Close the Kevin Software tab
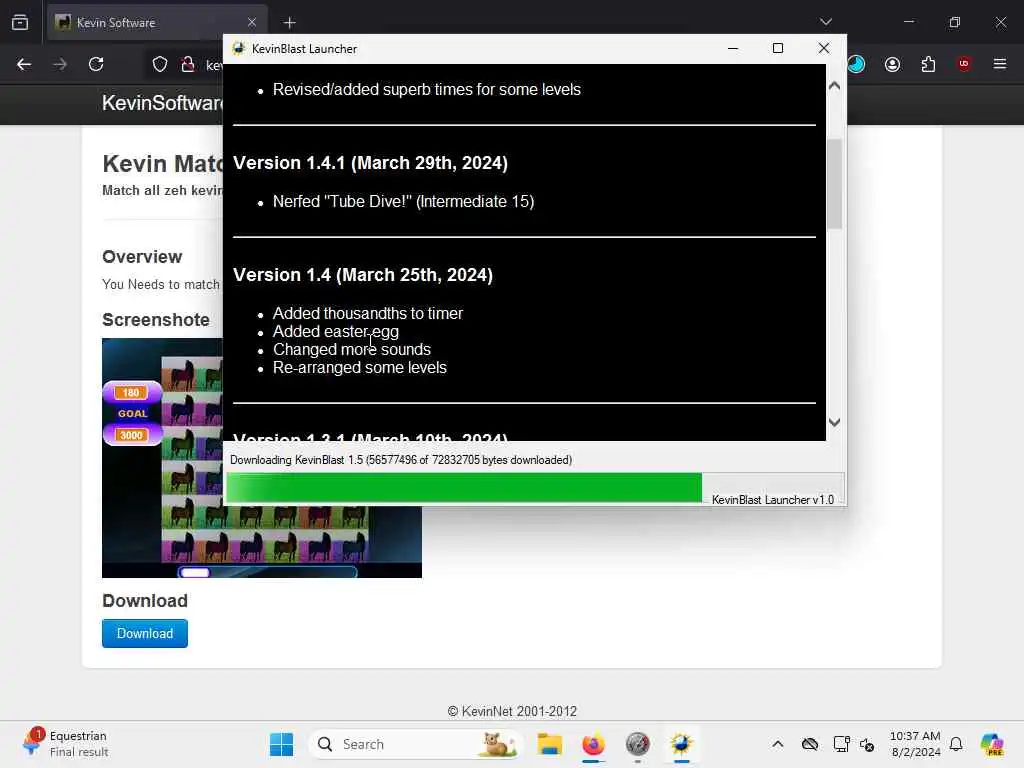This screenshot has width=1024, height=768. (x=252, y=22)
